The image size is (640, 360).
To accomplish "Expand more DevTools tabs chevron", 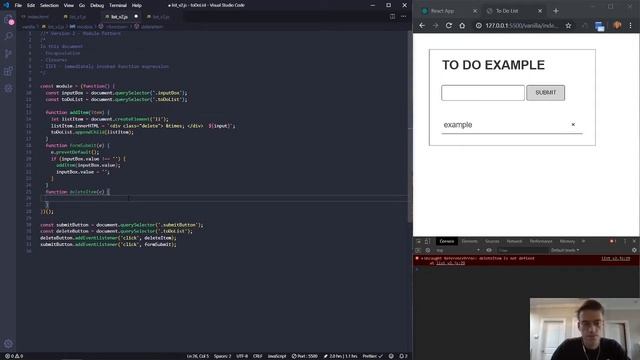I will pos(583,241).
